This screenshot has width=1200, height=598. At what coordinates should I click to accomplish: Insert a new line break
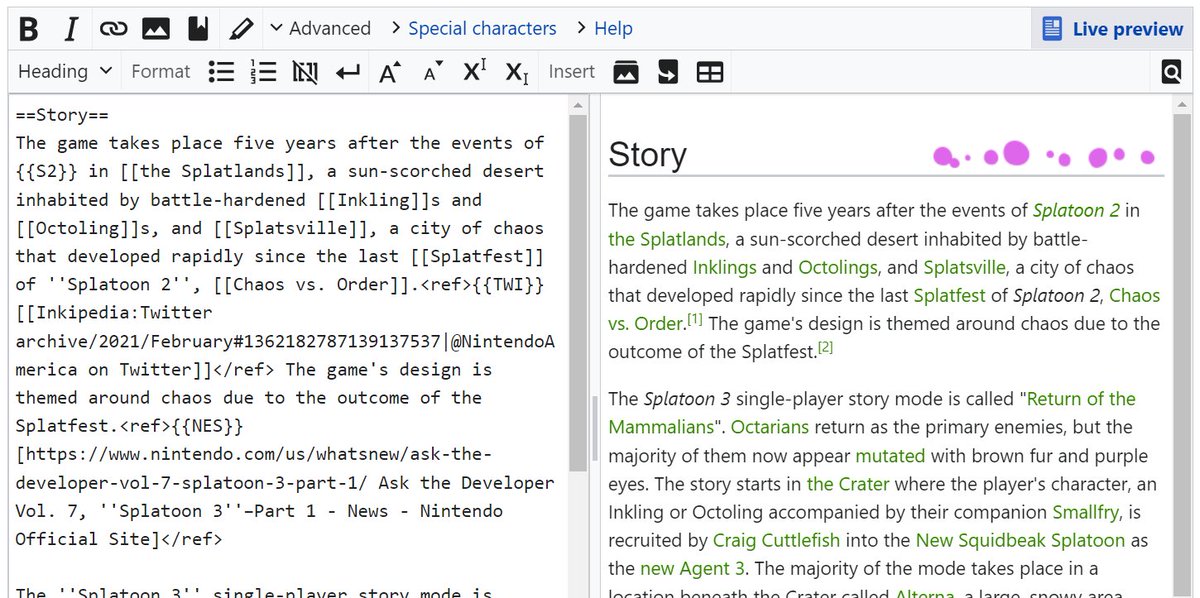(x=347, y=72)
